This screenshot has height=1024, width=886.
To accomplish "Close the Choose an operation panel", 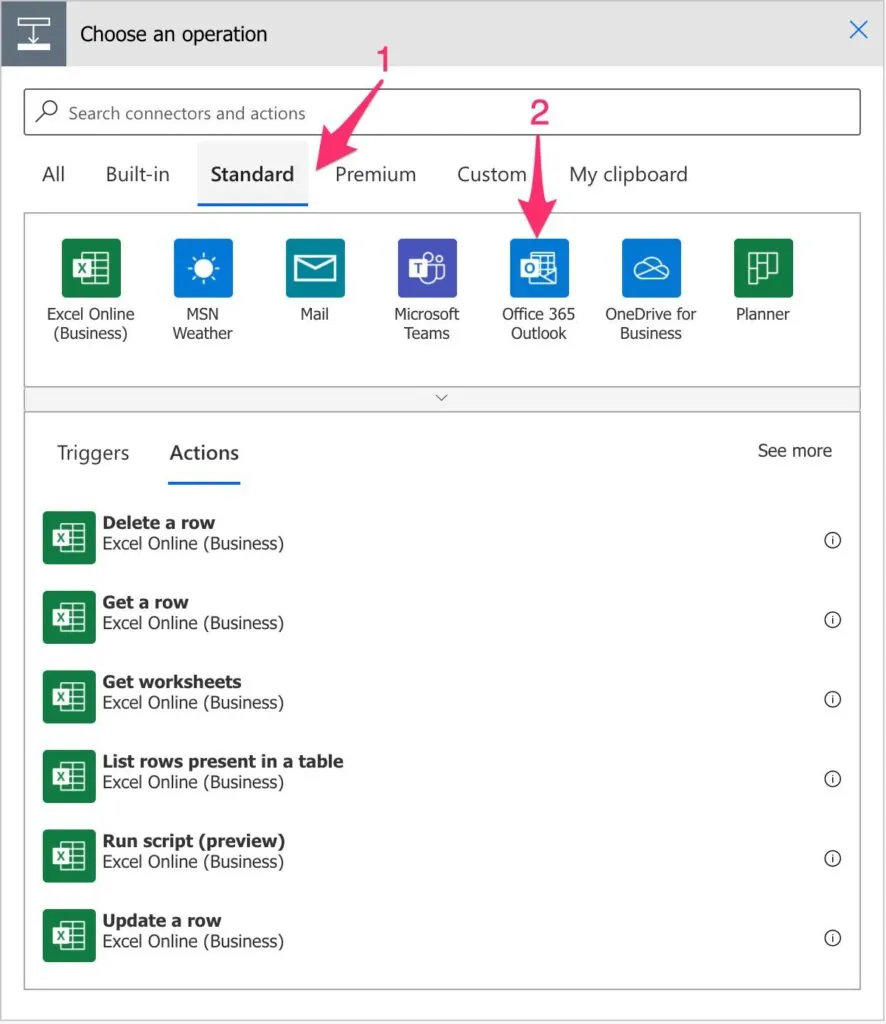I will [858, 30].
